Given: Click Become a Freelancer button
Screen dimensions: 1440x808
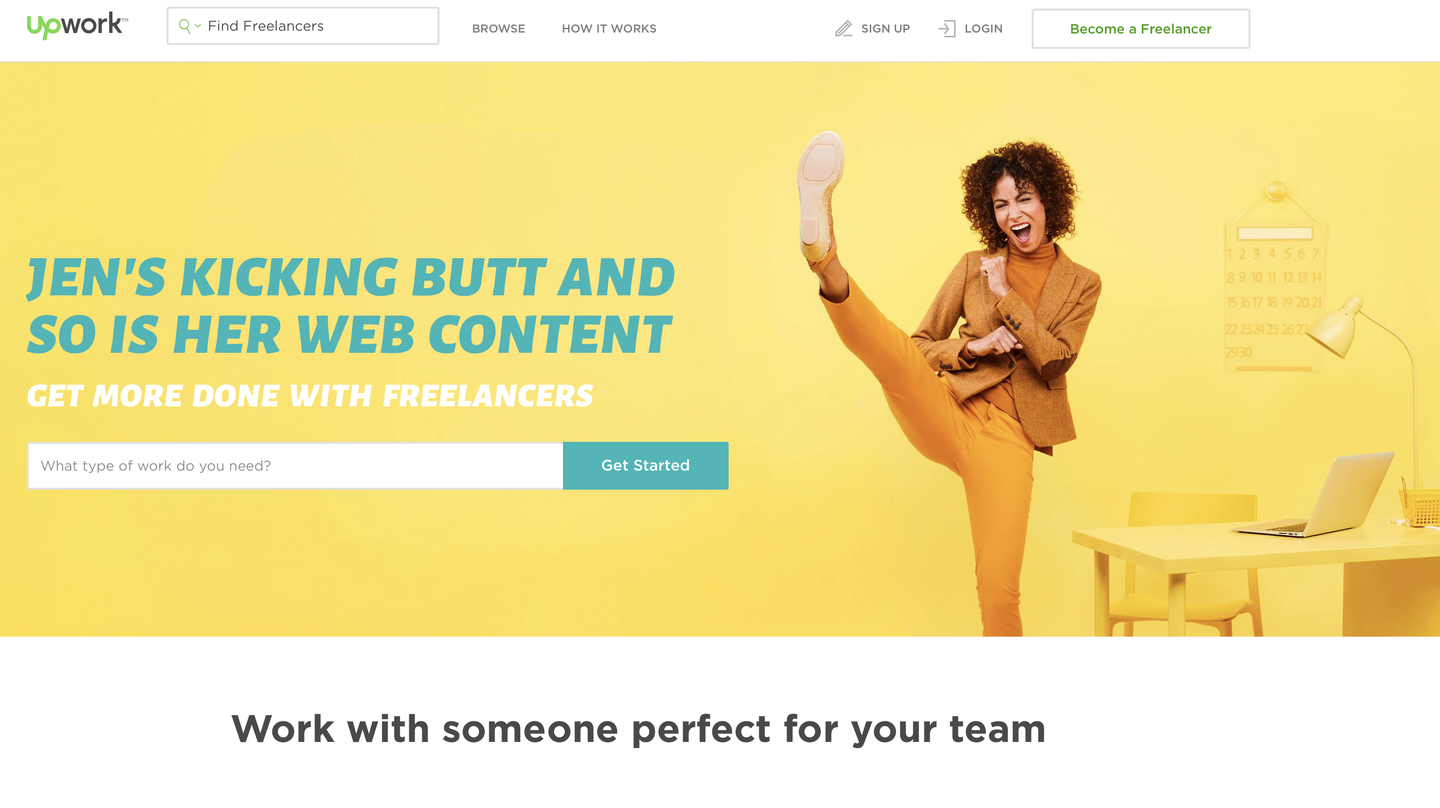Looking at the screenshot, I should (x=1141, y=29).
